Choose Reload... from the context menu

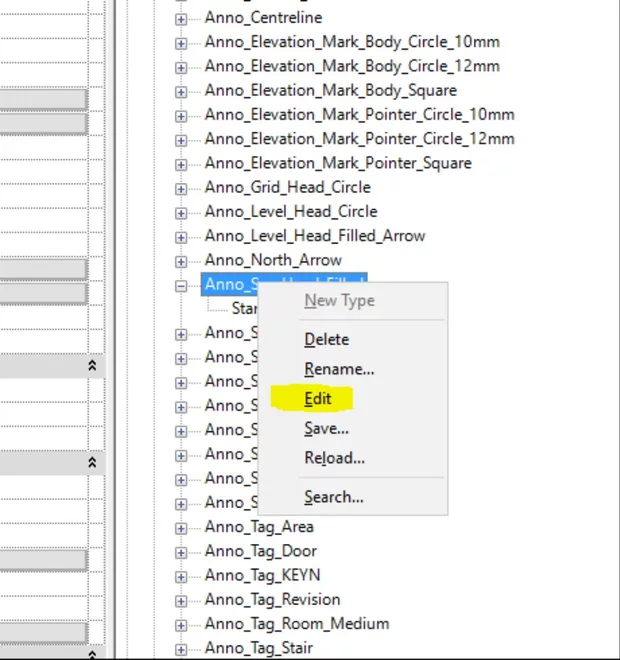(x=334, y=458)
